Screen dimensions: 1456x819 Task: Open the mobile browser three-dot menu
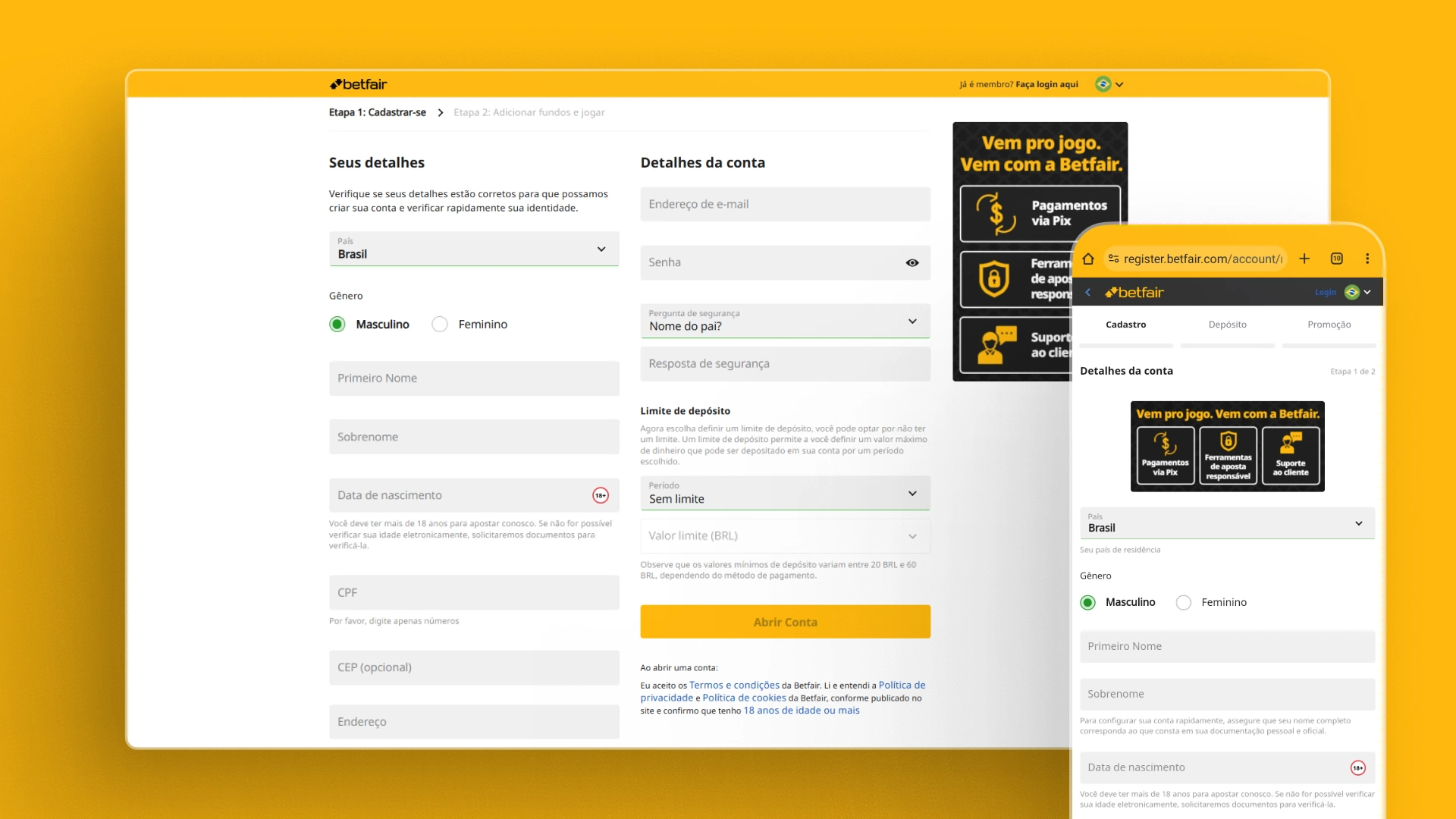coord(1367,259)
